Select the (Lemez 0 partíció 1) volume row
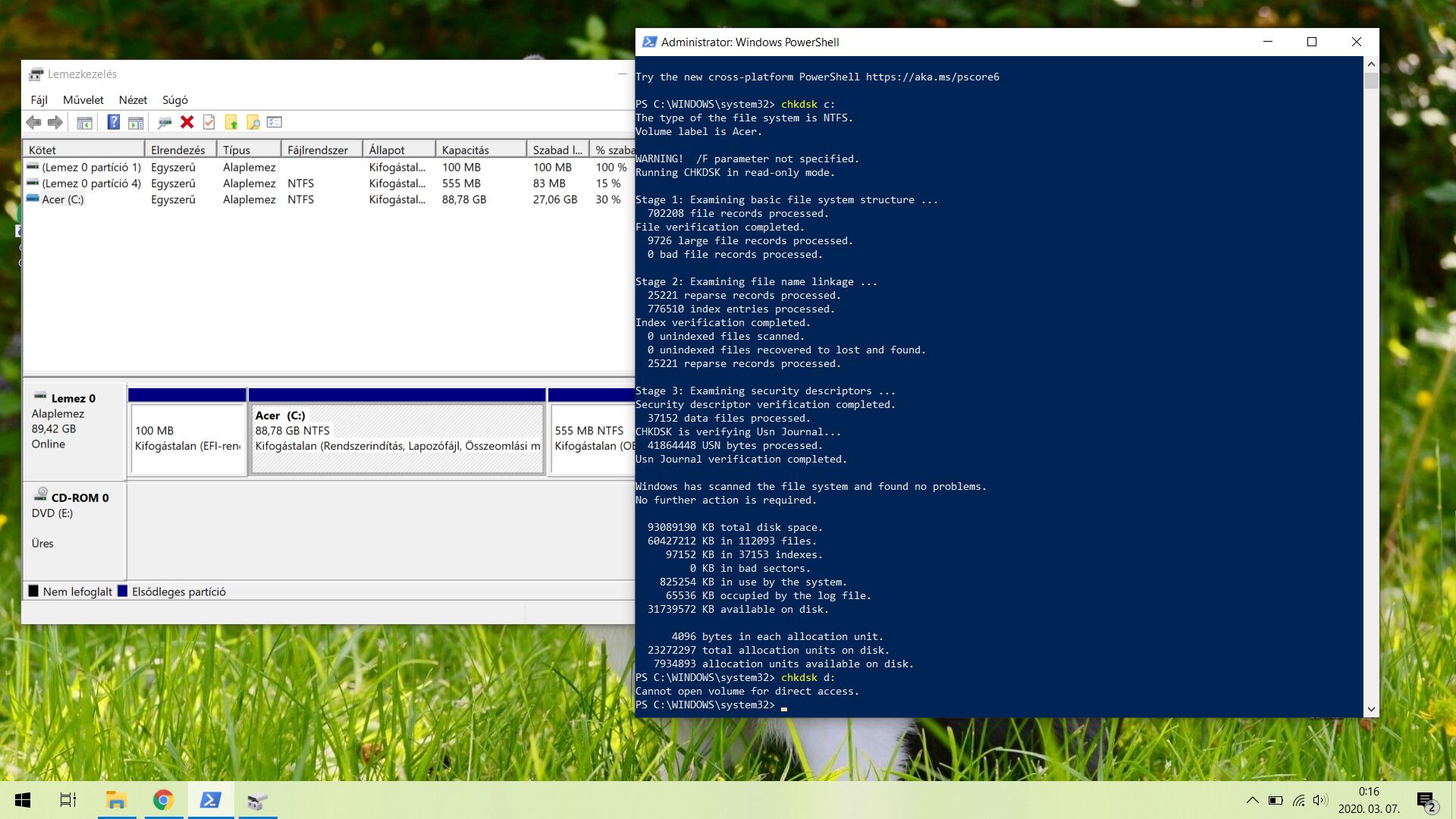Image resolution: width=1456 pixels, height=819 pixels. (329, 168)
